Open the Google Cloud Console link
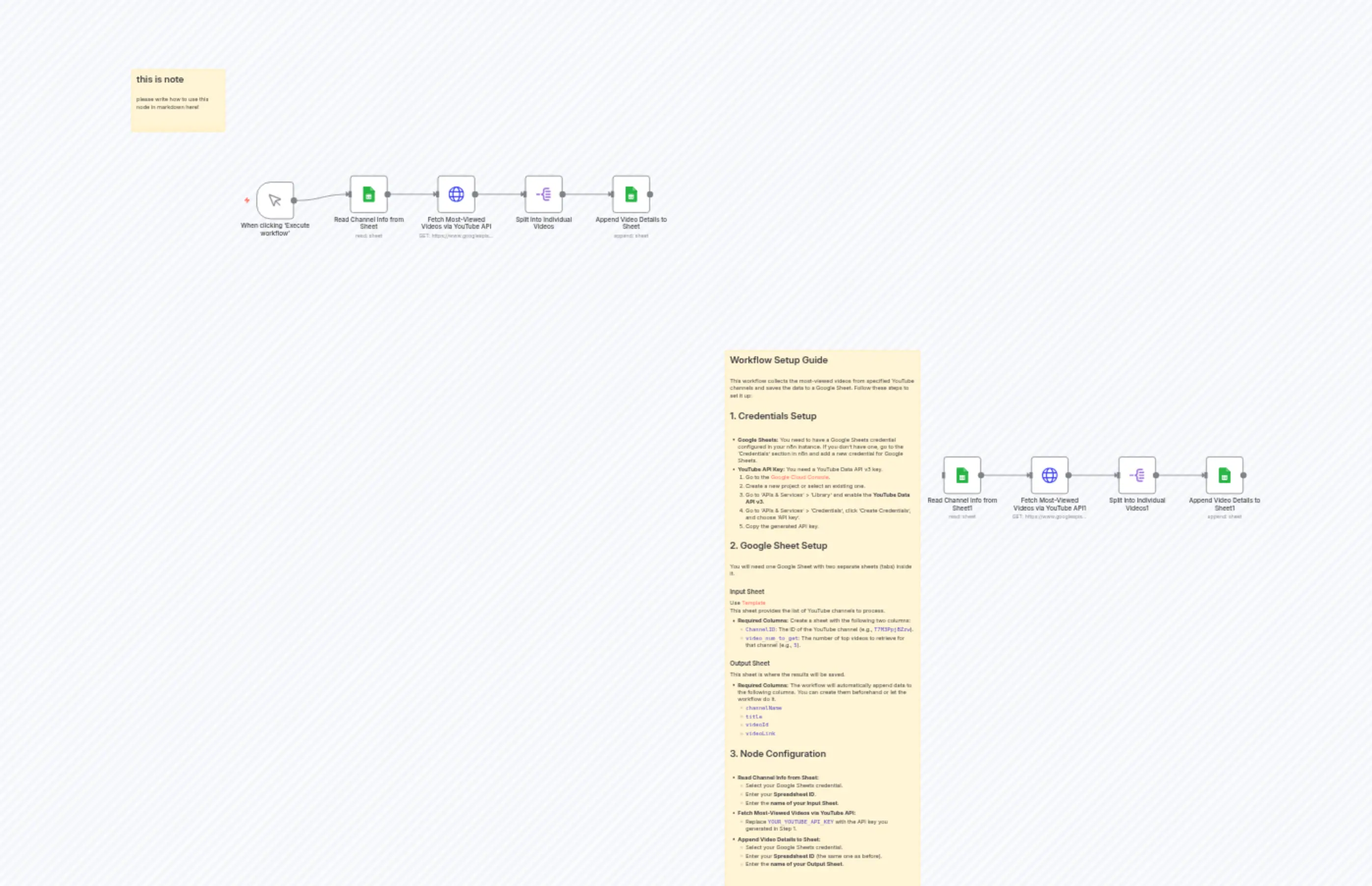This screenshot has width=1372, height=886. tap(799, 478)
